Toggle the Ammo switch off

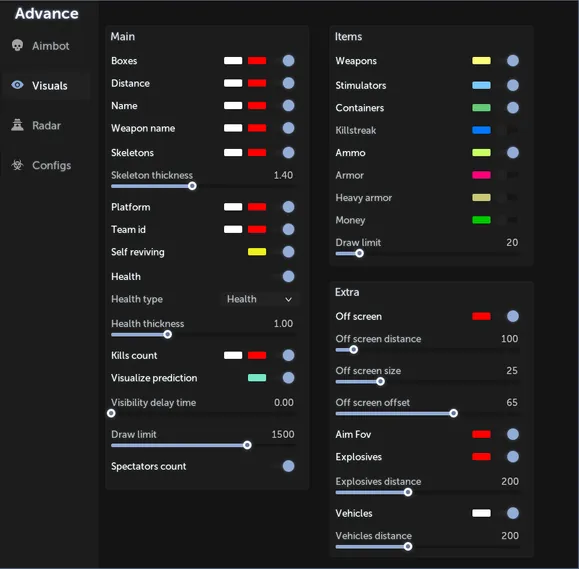coord(510,152)
